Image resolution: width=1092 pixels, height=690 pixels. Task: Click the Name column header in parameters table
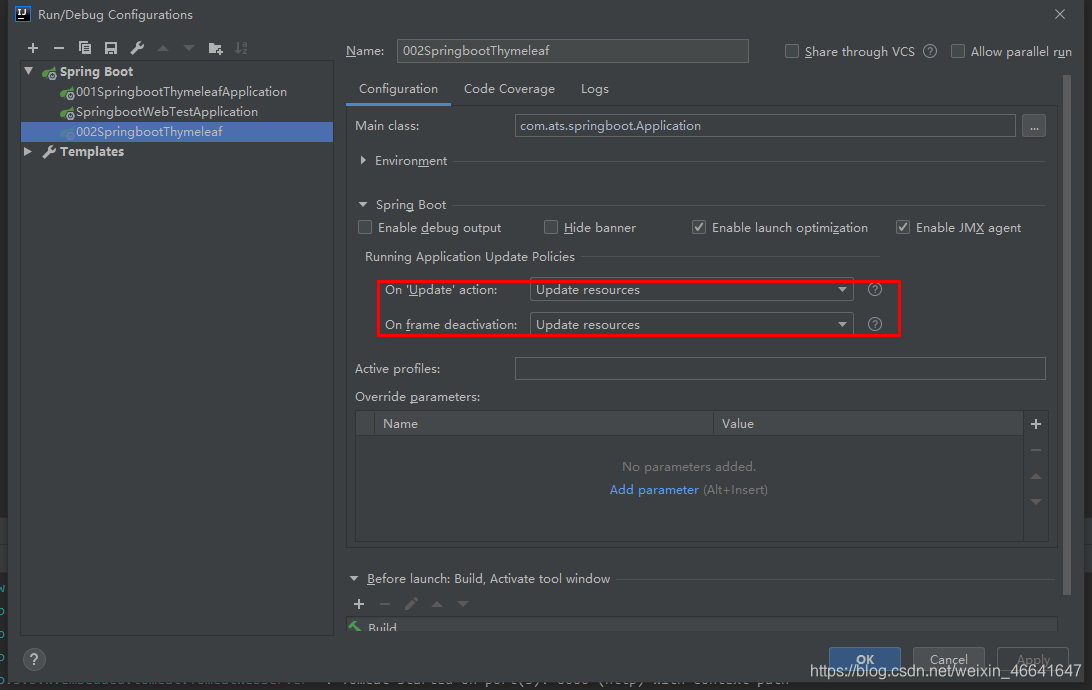(543, 423)
